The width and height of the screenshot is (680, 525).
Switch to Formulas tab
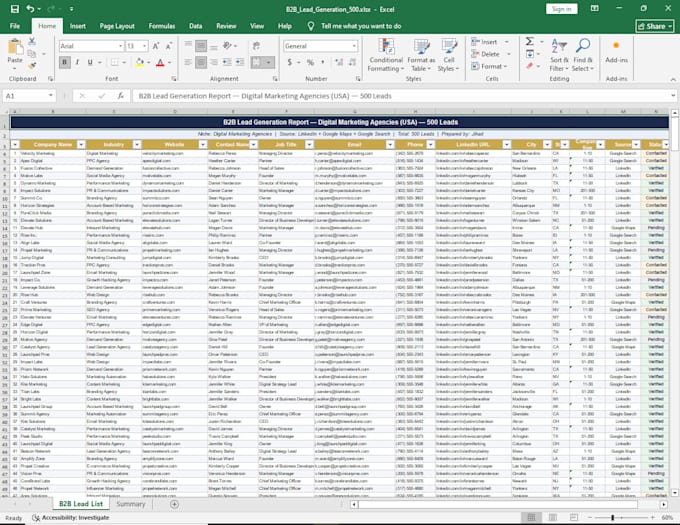point(162,26)
